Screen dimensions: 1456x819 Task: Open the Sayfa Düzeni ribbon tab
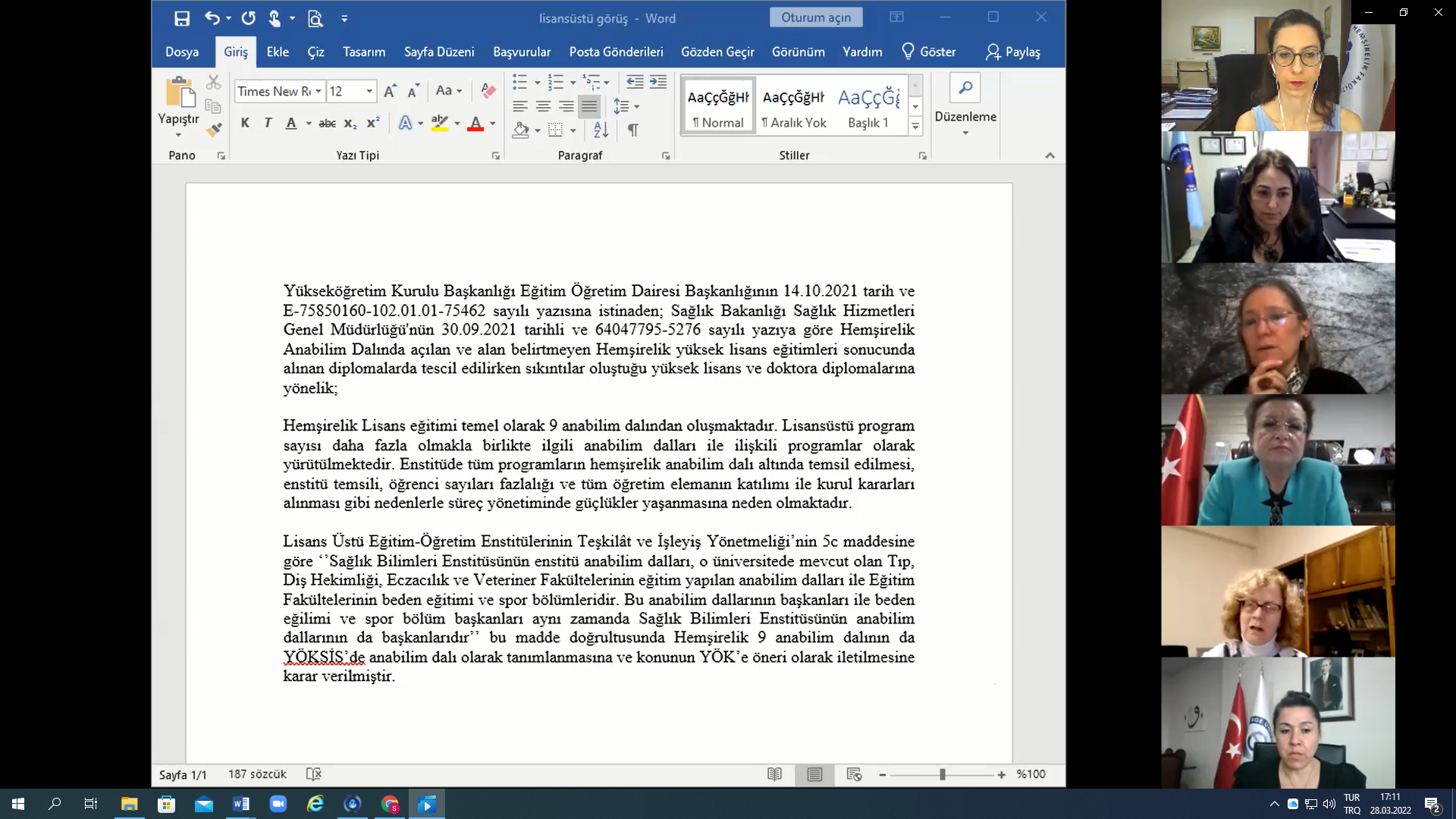pos(439,52)
